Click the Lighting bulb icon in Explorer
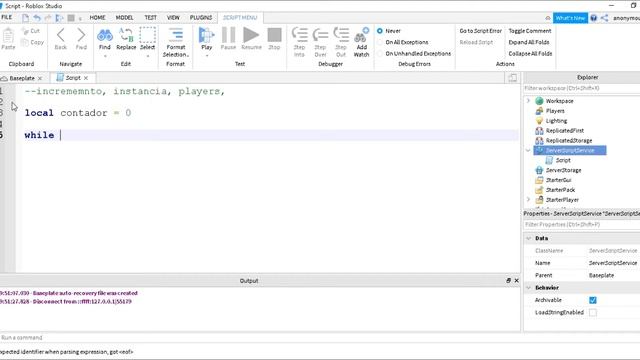 coord(539,121)
